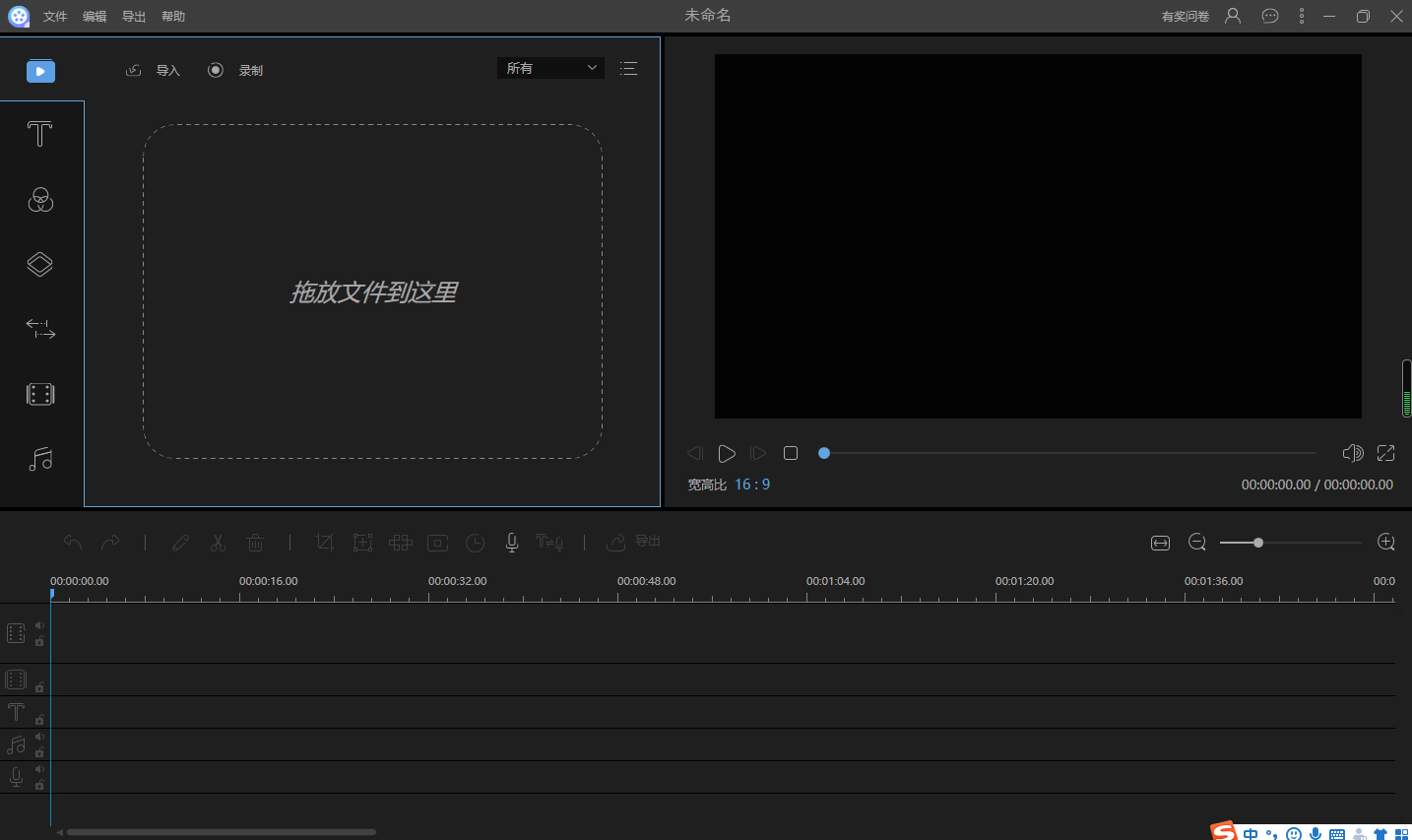Screen dimensions: 1412x840
Task: Click the 录制 record button
Action: point(236,70)
